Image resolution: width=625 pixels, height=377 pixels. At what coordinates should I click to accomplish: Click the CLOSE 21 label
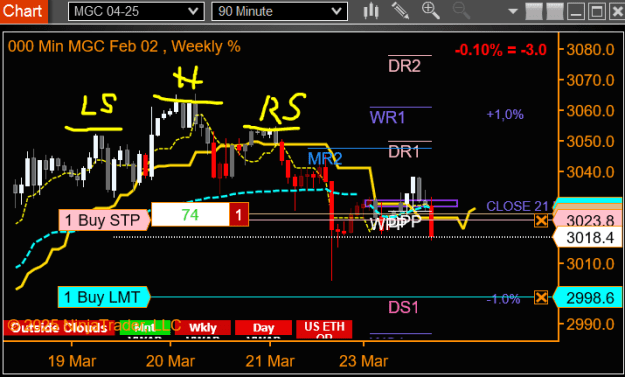point(517,206)
